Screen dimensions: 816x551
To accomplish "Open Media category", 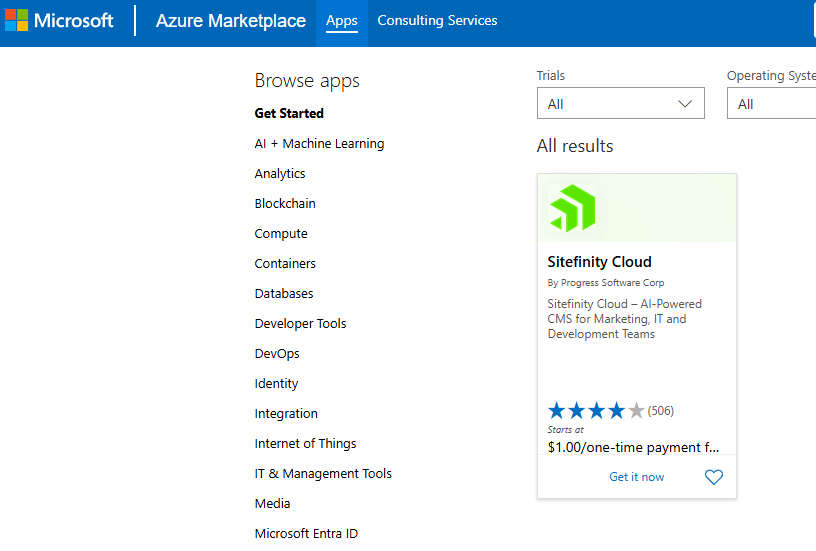I will tap(272, 504).
